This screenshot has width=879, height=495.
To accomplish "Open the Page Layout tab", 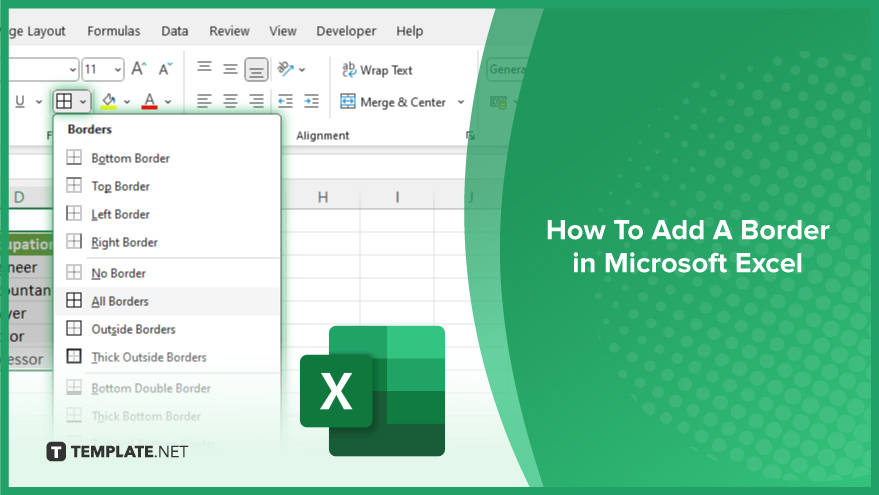I will pos(37,31).
